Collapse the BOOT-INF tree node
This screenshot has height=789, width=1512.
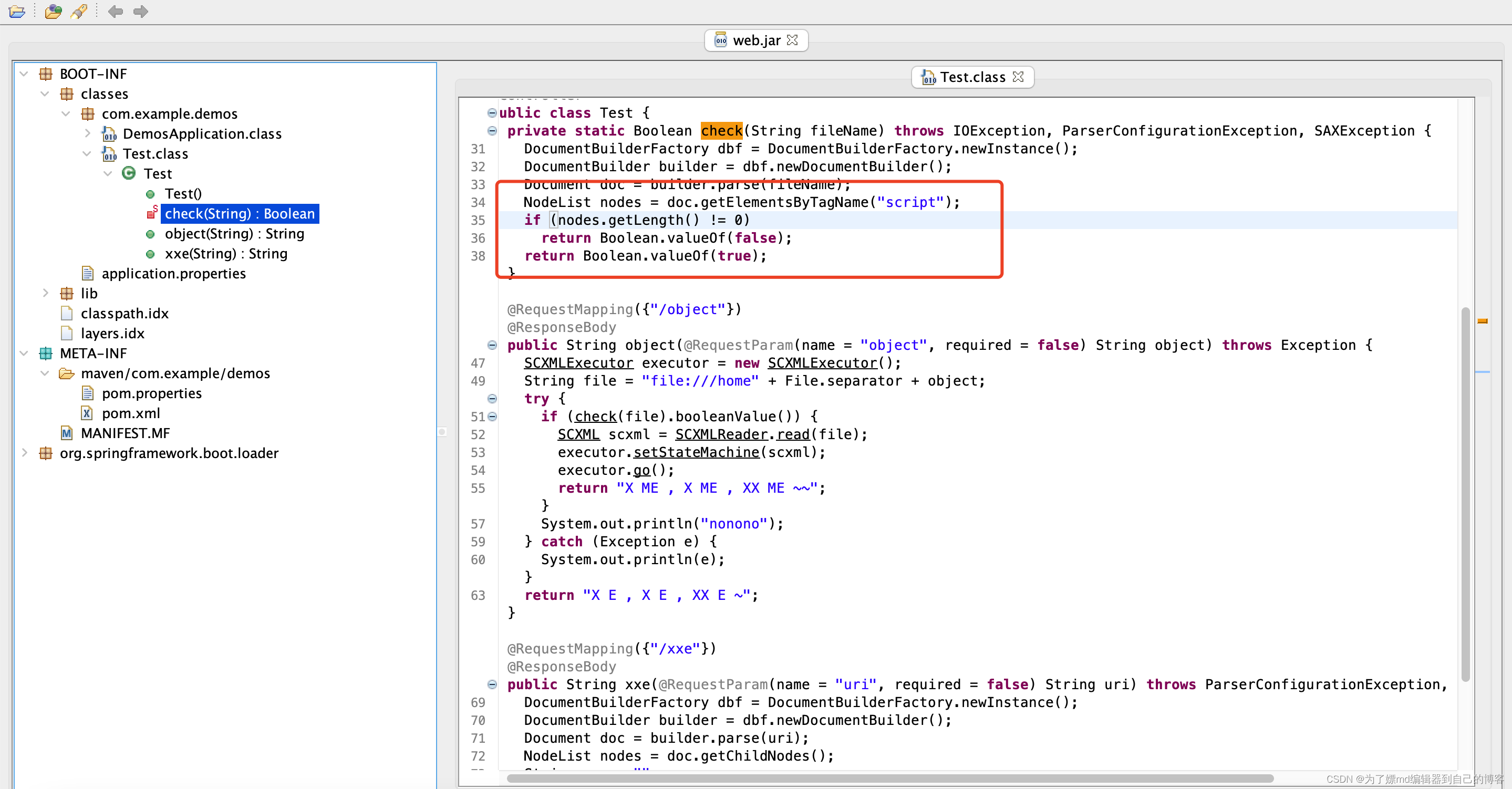click(x=24, y=73)
